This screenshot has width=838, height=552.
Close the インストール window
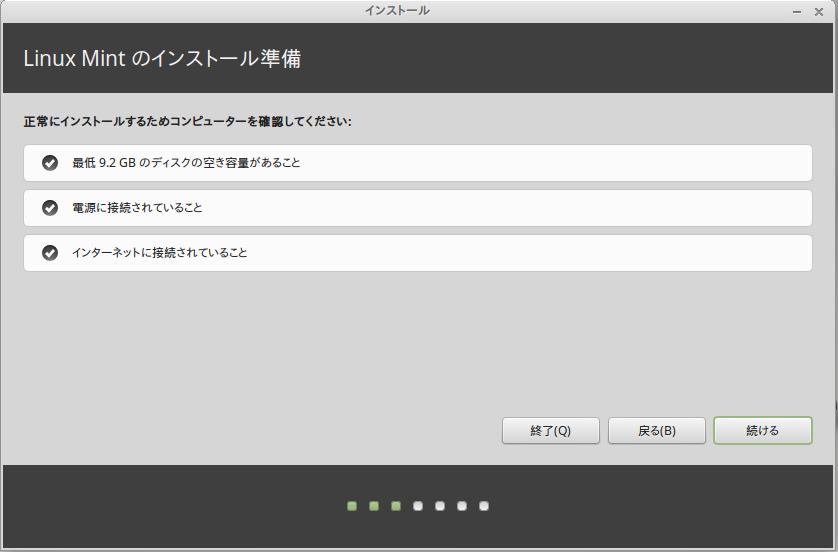click(x=819, y=10)
